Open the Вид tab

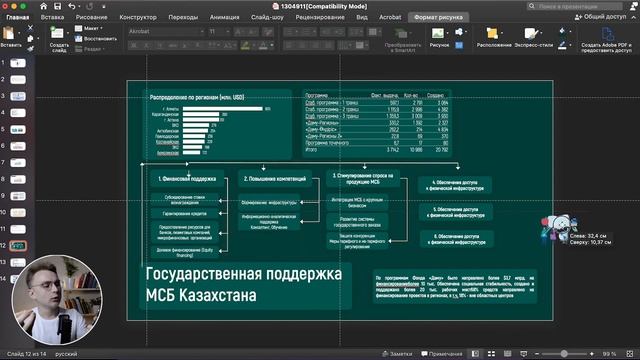tap(362, 17)
